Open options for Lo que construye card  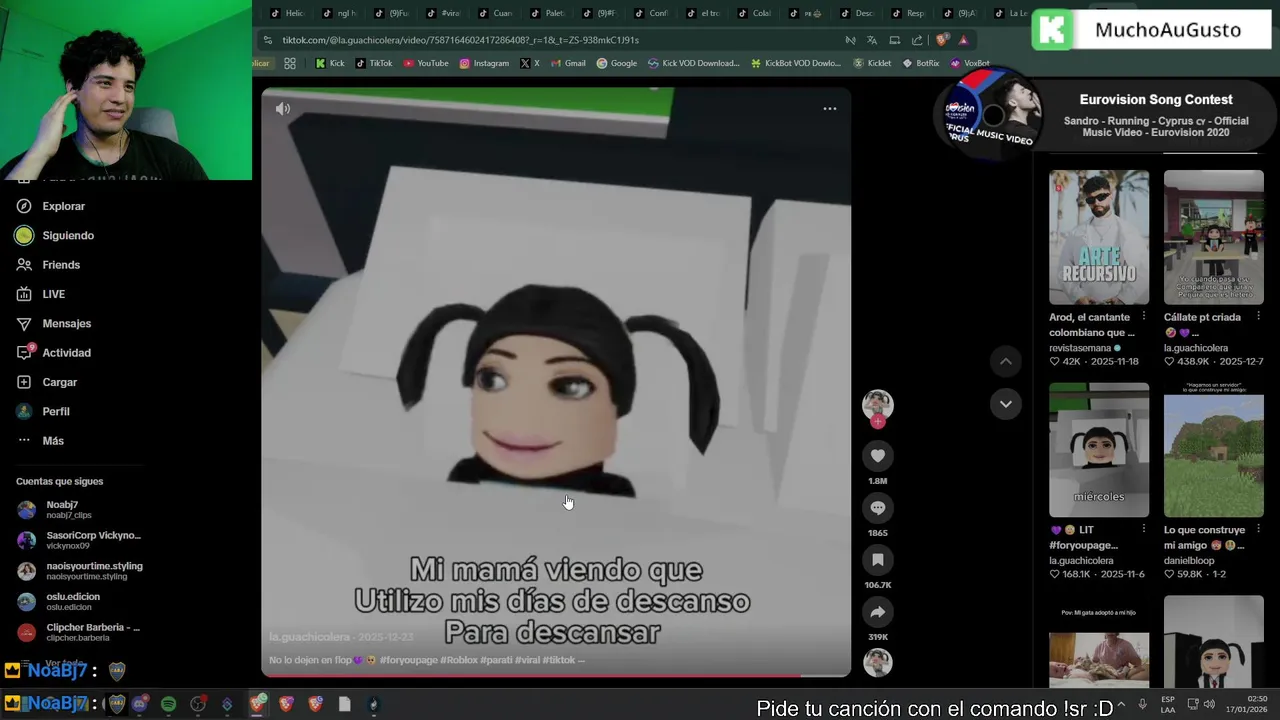(1259, 530)
